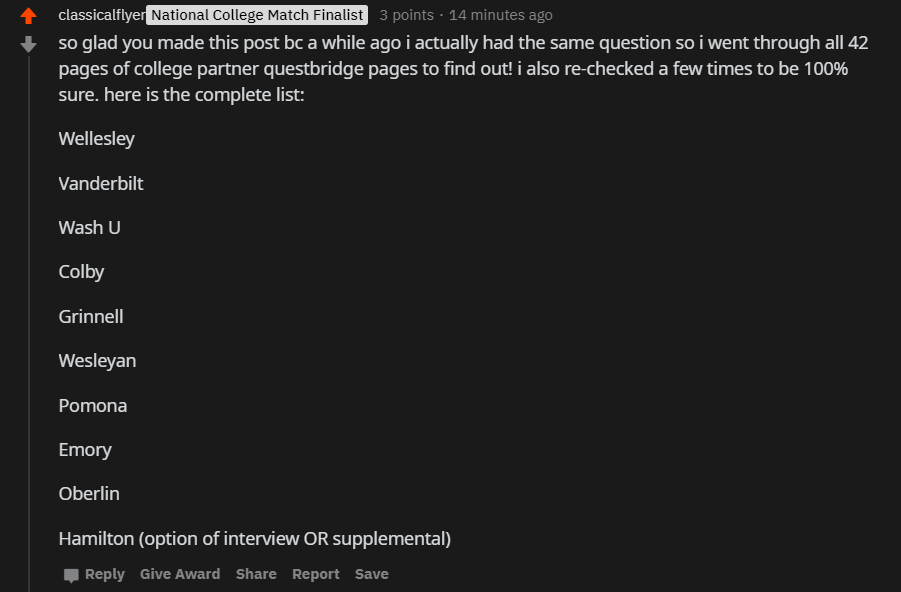901x592 pixels.
Task: Click the Wellesley entry in the list
Action: [x=96, y=138]
